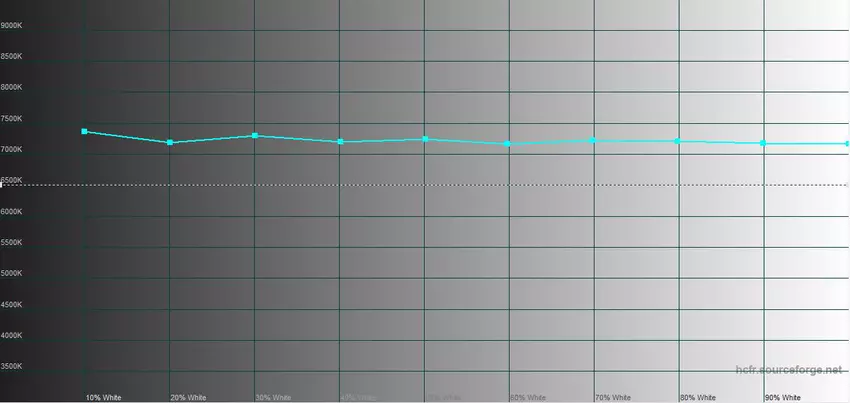Click the cyan data point at 30% White
Viewport: 850px width, 403px height.
255,135
